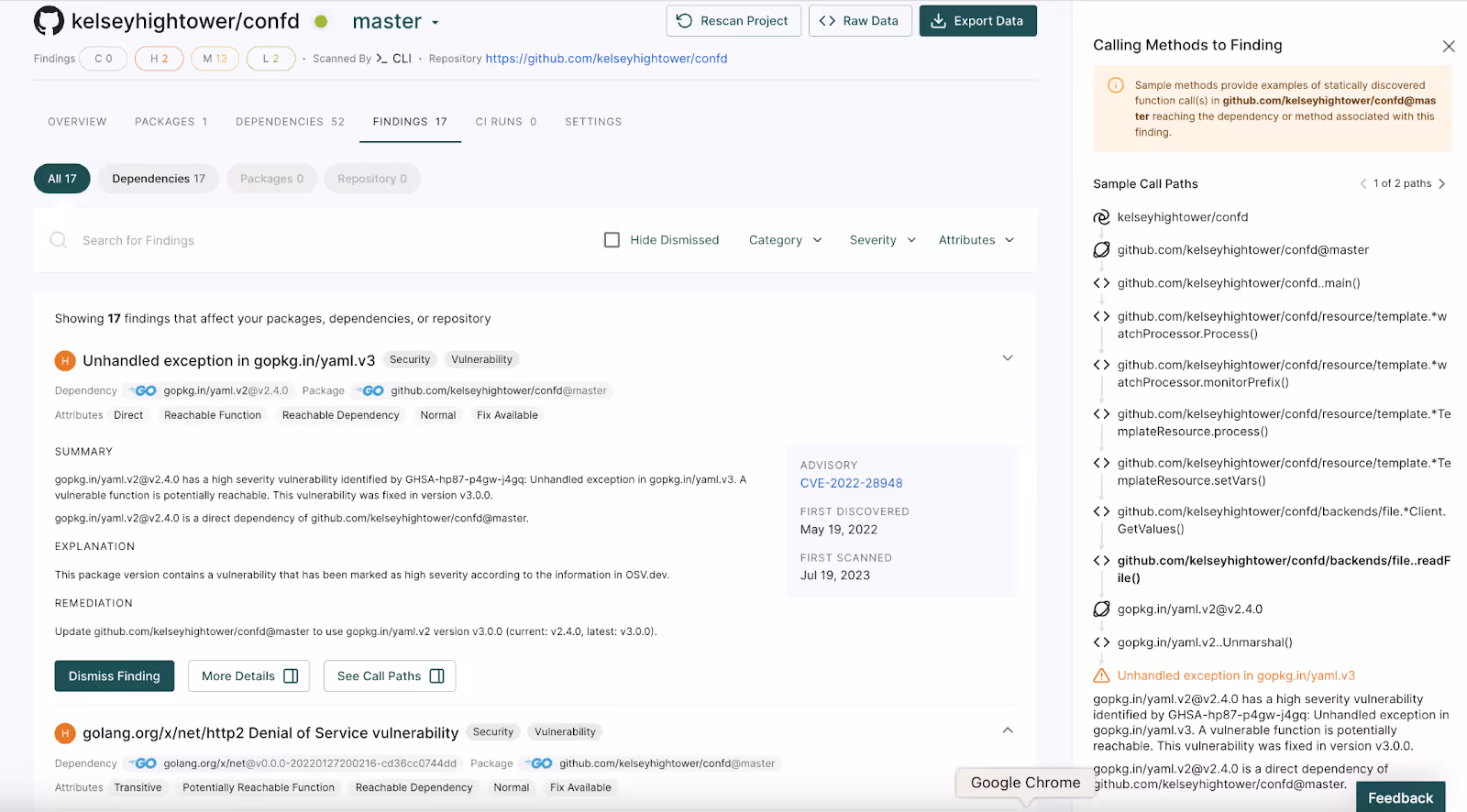Click the Fix Available tag on yaml.v3 finding
The width and height of the screenshot is (1467, 812).
tap(507, 415)
